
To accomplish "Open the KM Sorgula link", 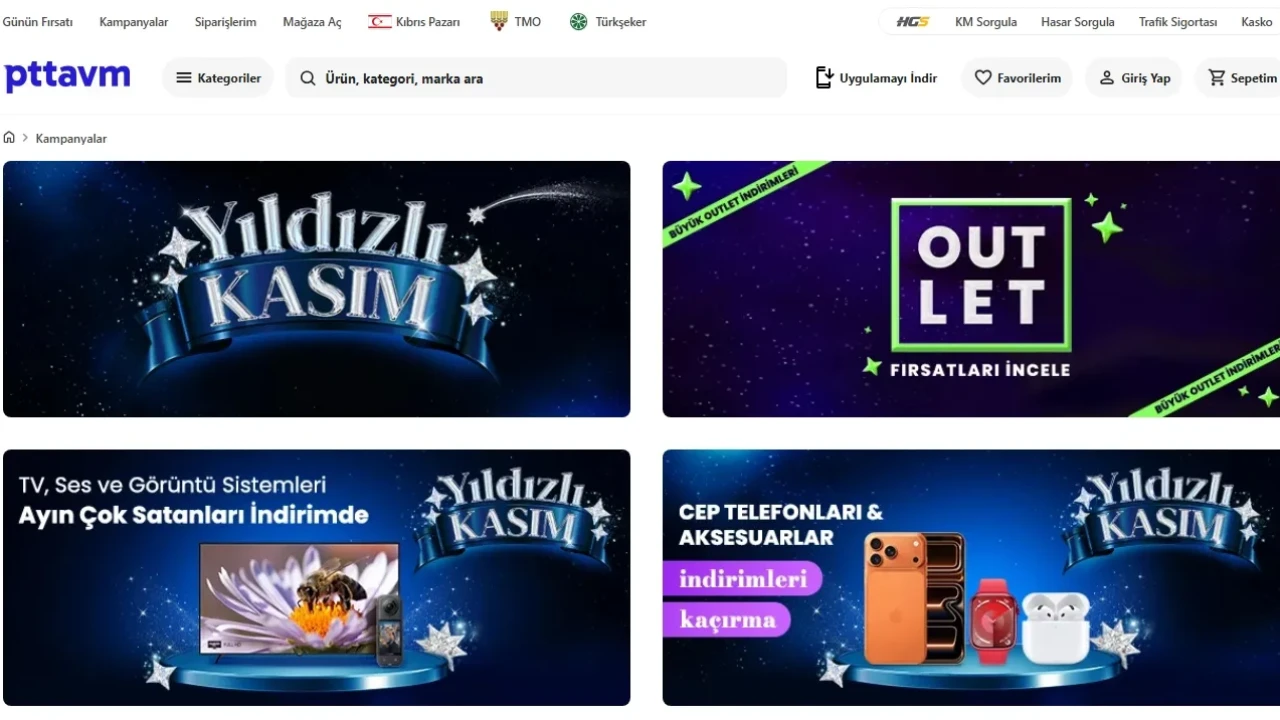I will 986,22.
